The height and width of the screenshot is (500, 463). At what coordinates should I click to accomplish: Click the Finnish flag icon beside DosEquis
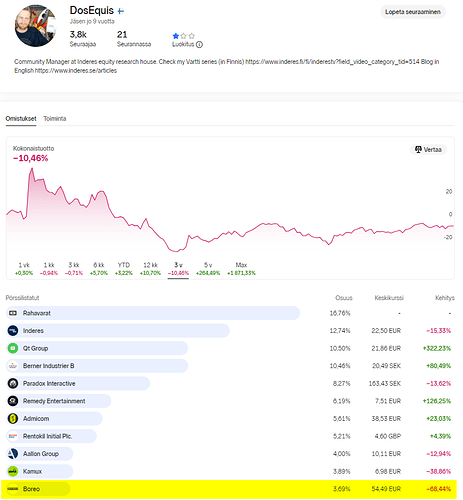[121, 11]
